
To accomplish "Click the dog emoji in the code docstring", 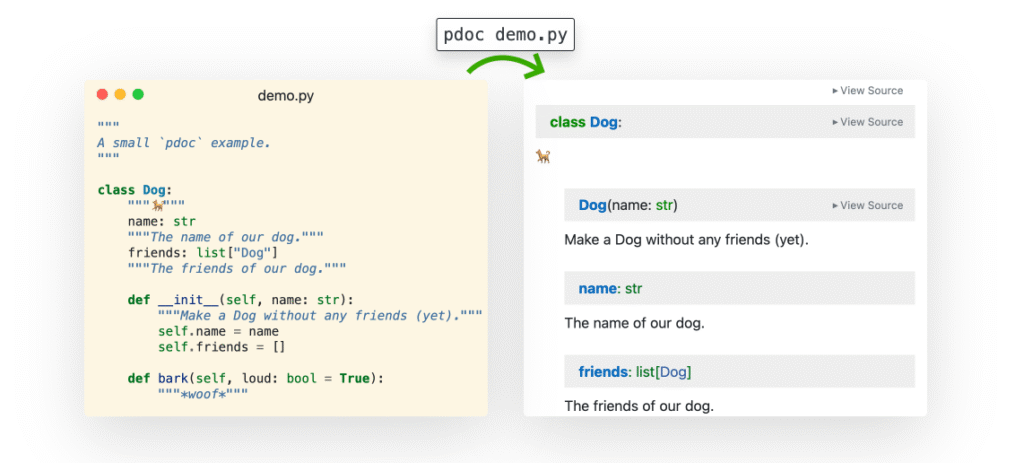I will point(157,206).
